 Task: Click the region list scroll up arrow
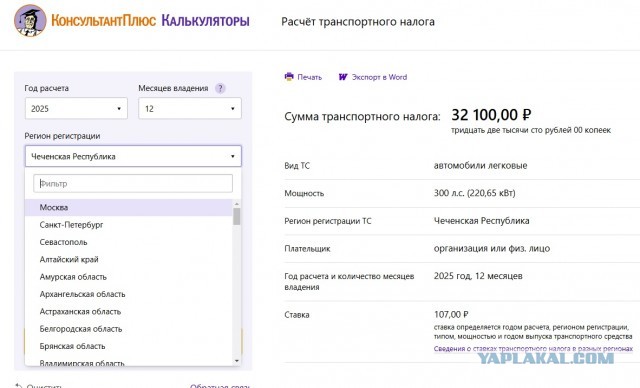237,204
